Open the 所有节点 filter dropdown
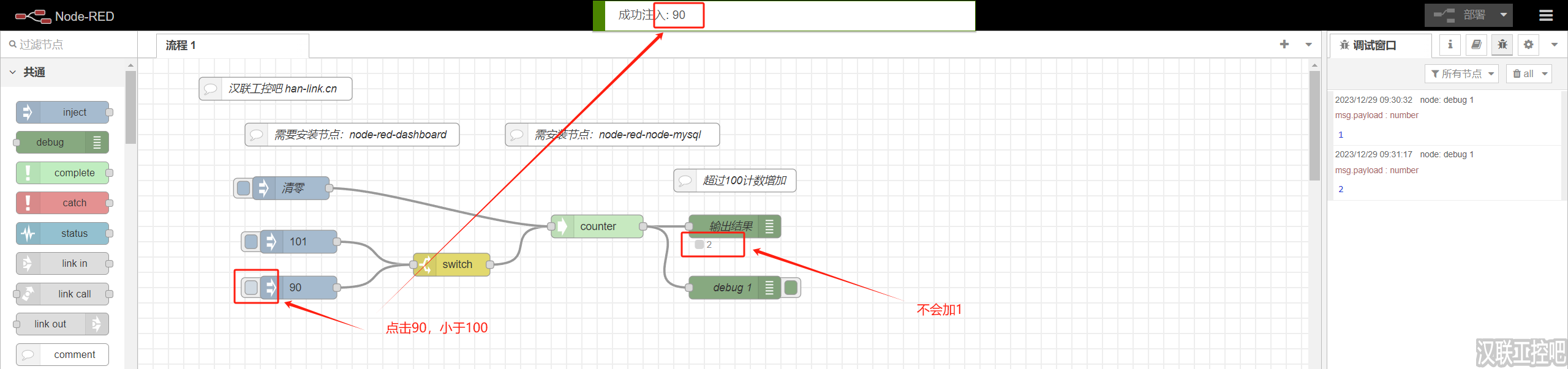Image resolution: width=1568 pixels, height=369 pixels. tap(1461, 73)
